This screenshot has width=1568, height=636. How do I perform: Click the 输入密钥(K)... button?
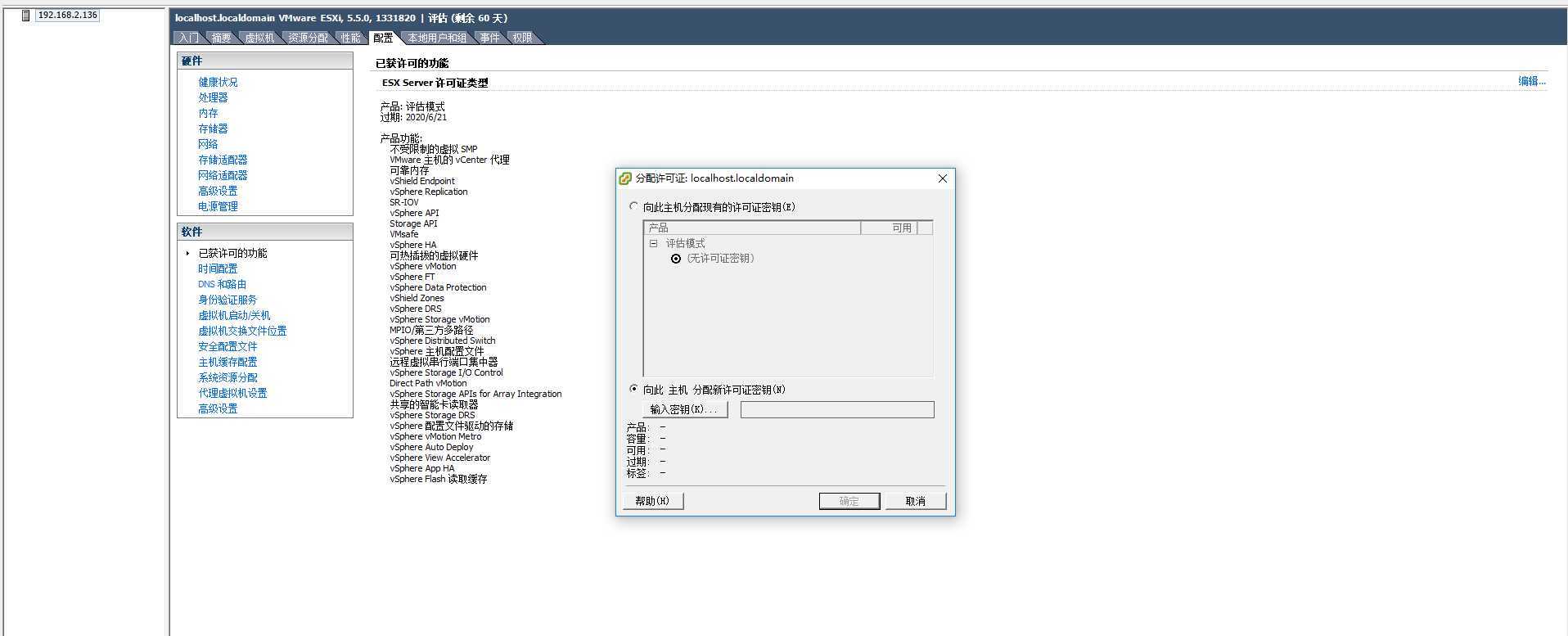[685, 409]
